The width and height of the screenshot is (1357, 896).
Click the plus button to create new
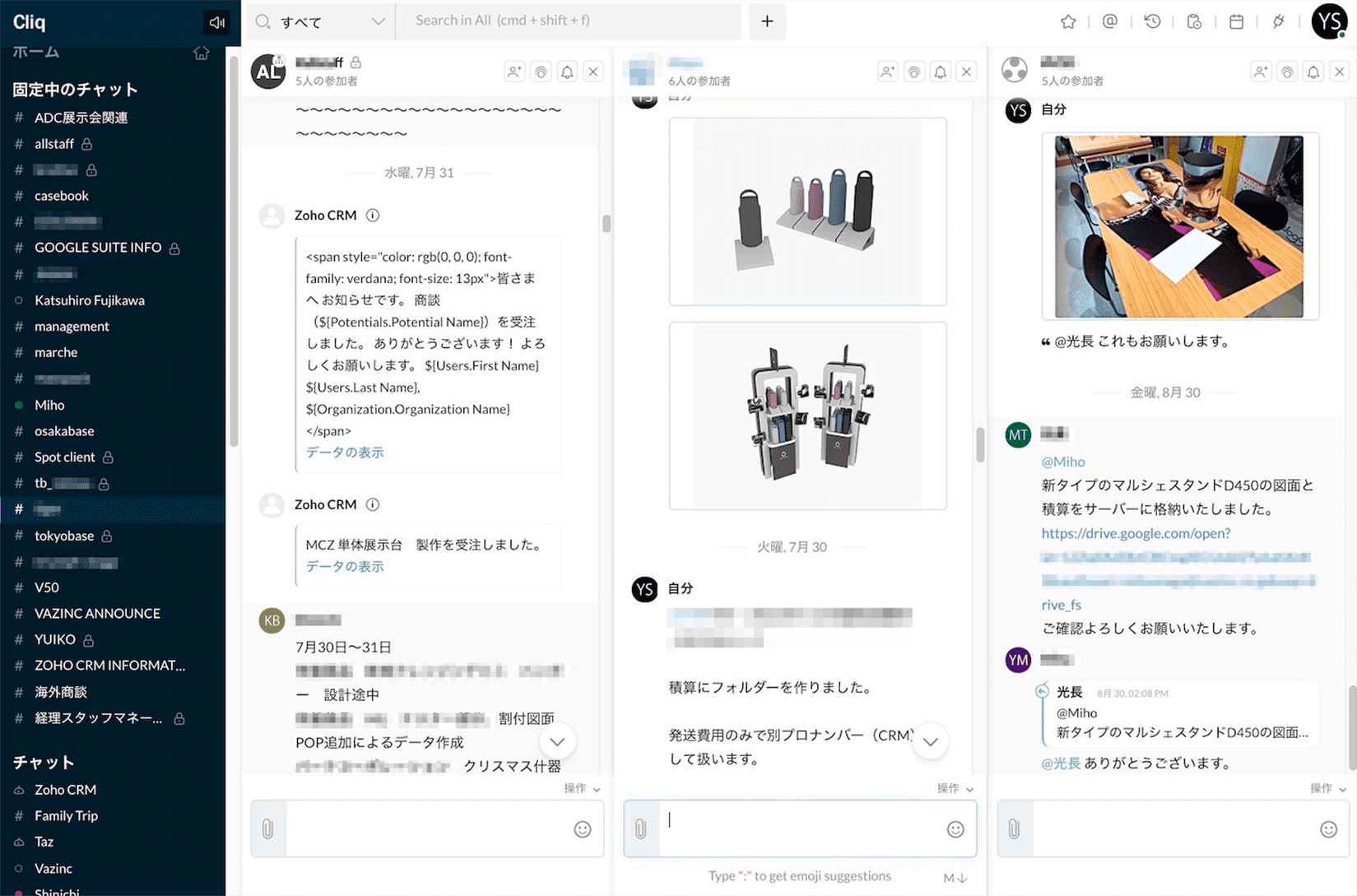click(767, 21)
